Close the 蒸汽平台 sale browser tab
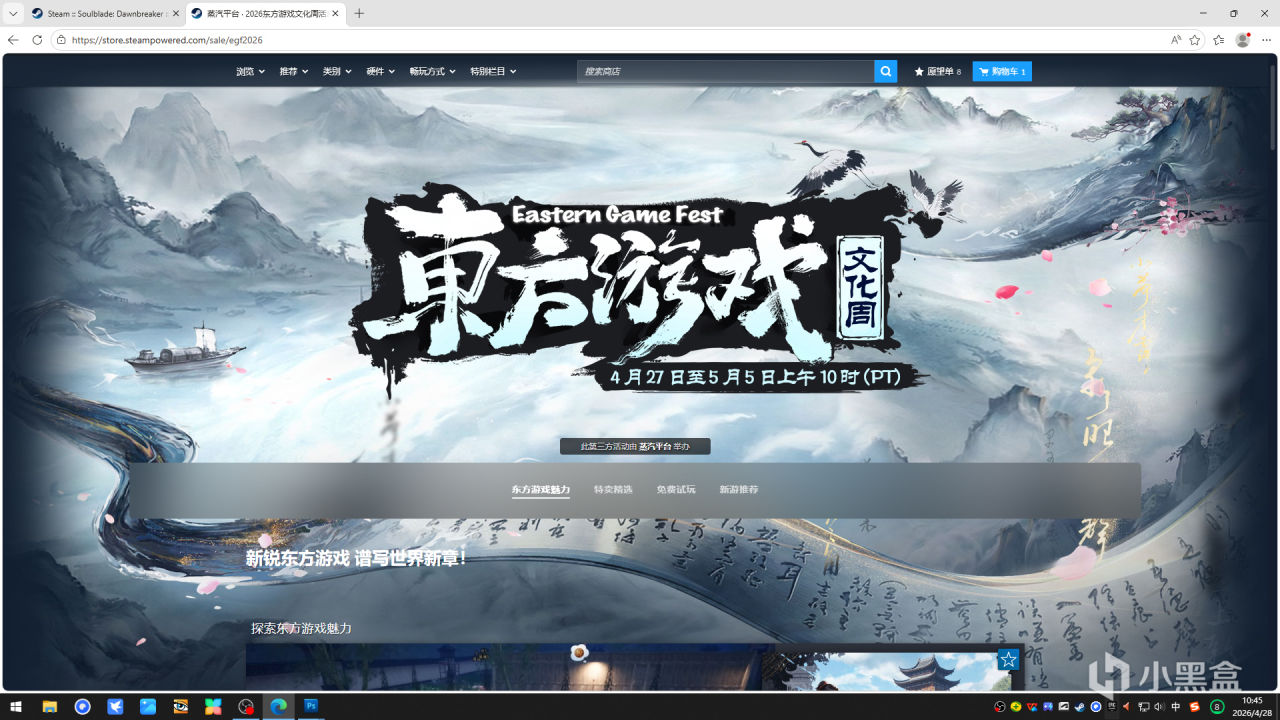 (x=335, y=14)
